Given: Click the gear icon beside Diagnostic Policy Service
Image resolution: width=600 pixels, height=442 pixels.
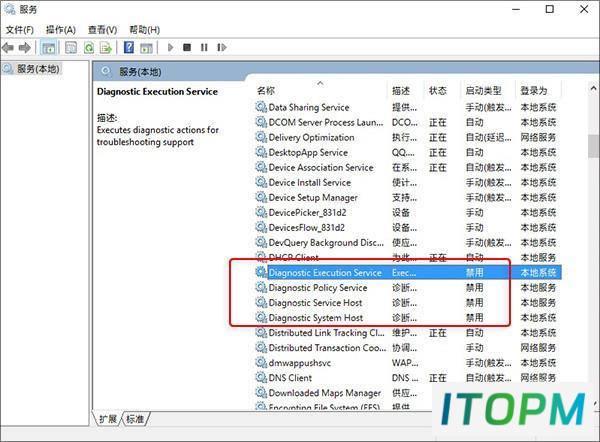Looking at the screenshot, I should click(x=261, y=287).
